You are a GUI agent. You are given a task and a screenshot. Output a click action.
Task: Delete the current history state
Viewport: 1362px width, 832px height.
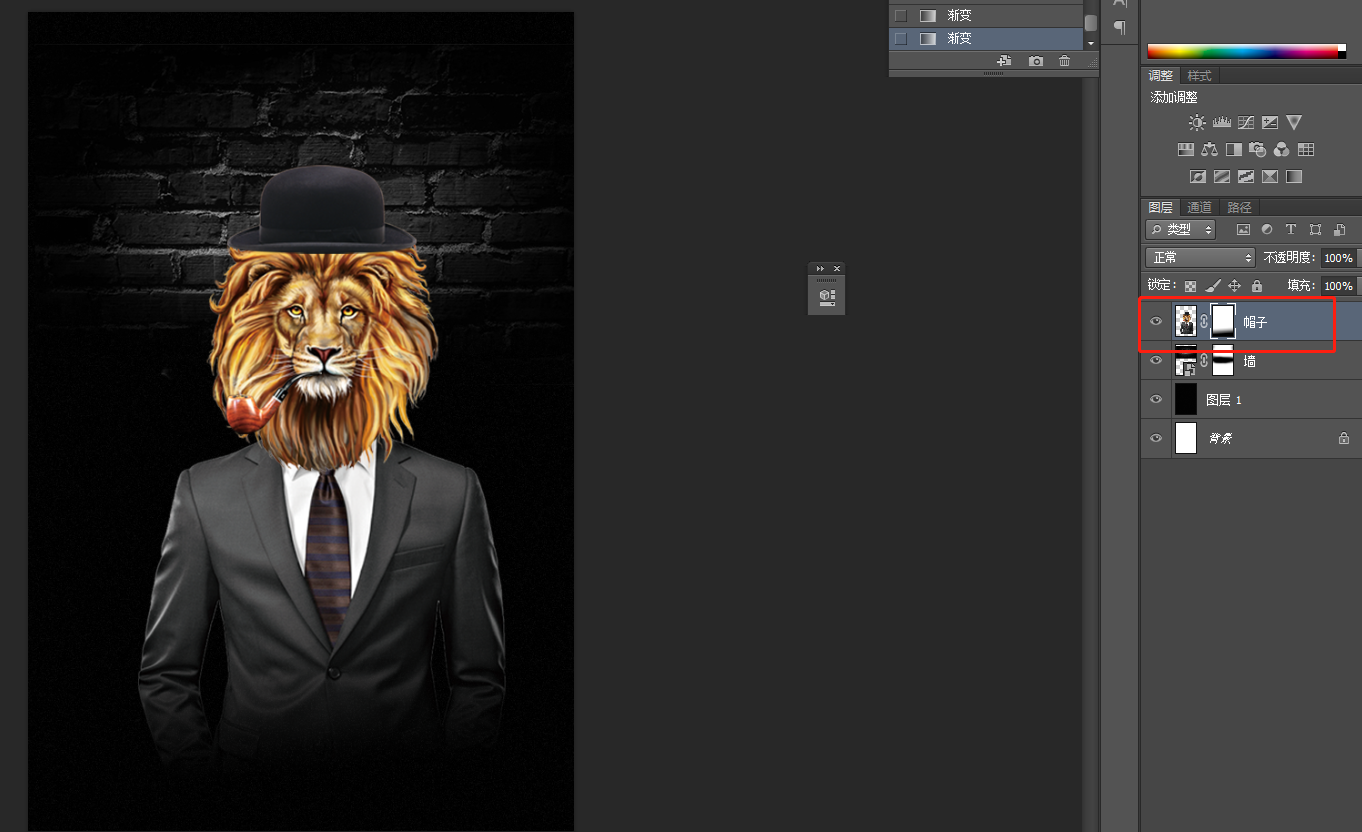pos(1065,61)
